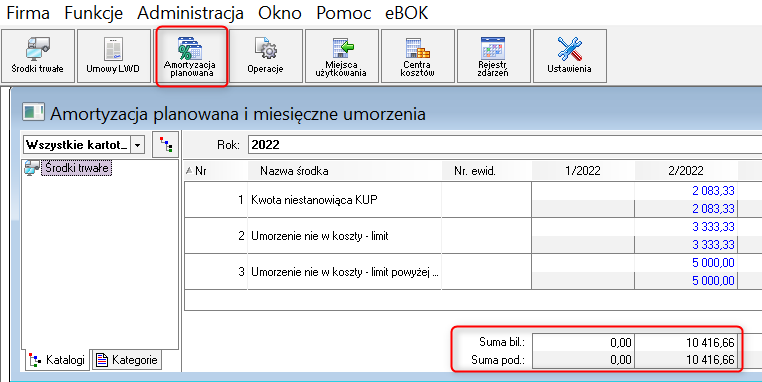This screenshot has height=382, width=762.
Task: Open Centra kosztów toolbar button
Action: tap(417, 56)
